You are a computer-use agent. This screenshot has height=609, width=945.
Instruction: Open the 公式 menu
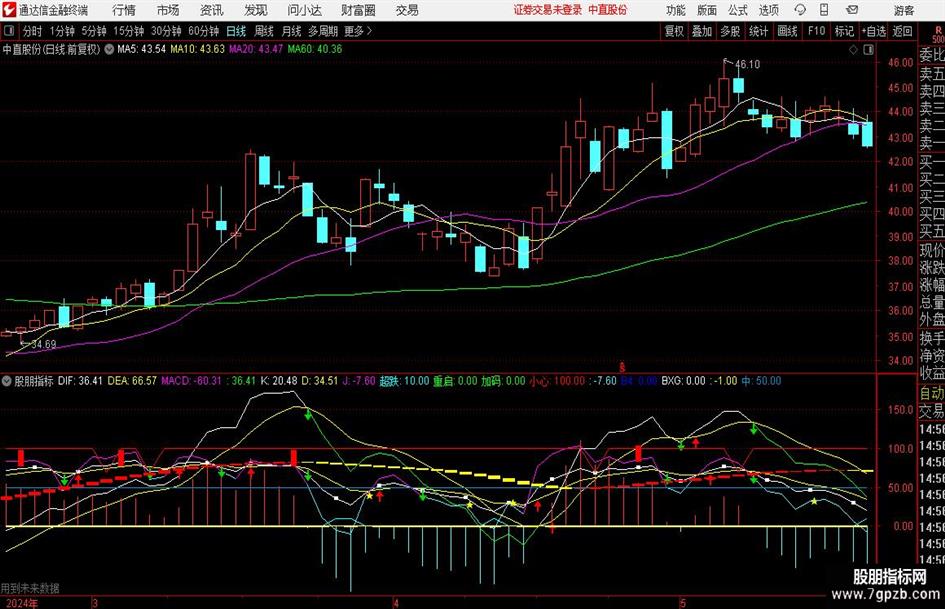click(738, 10)
